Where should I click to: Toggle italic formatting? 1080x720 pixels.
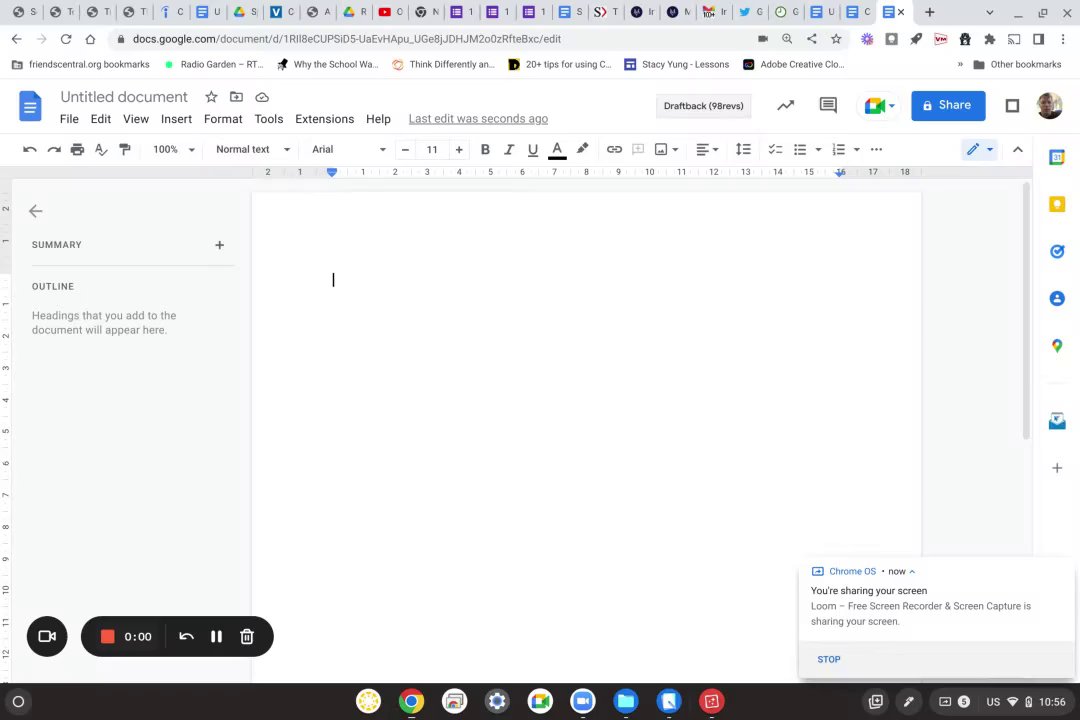tap(509, 150)
